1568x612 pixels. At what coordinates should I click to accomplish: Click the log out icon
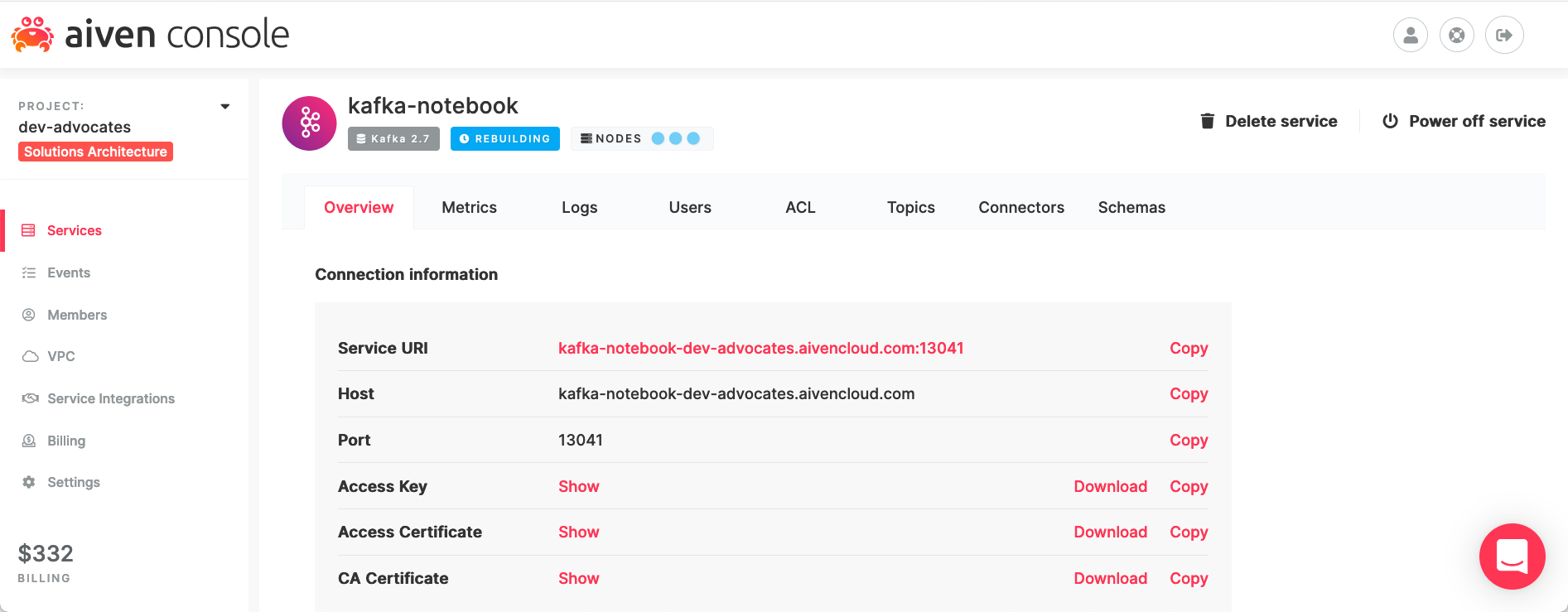(x=1504, y=35)
